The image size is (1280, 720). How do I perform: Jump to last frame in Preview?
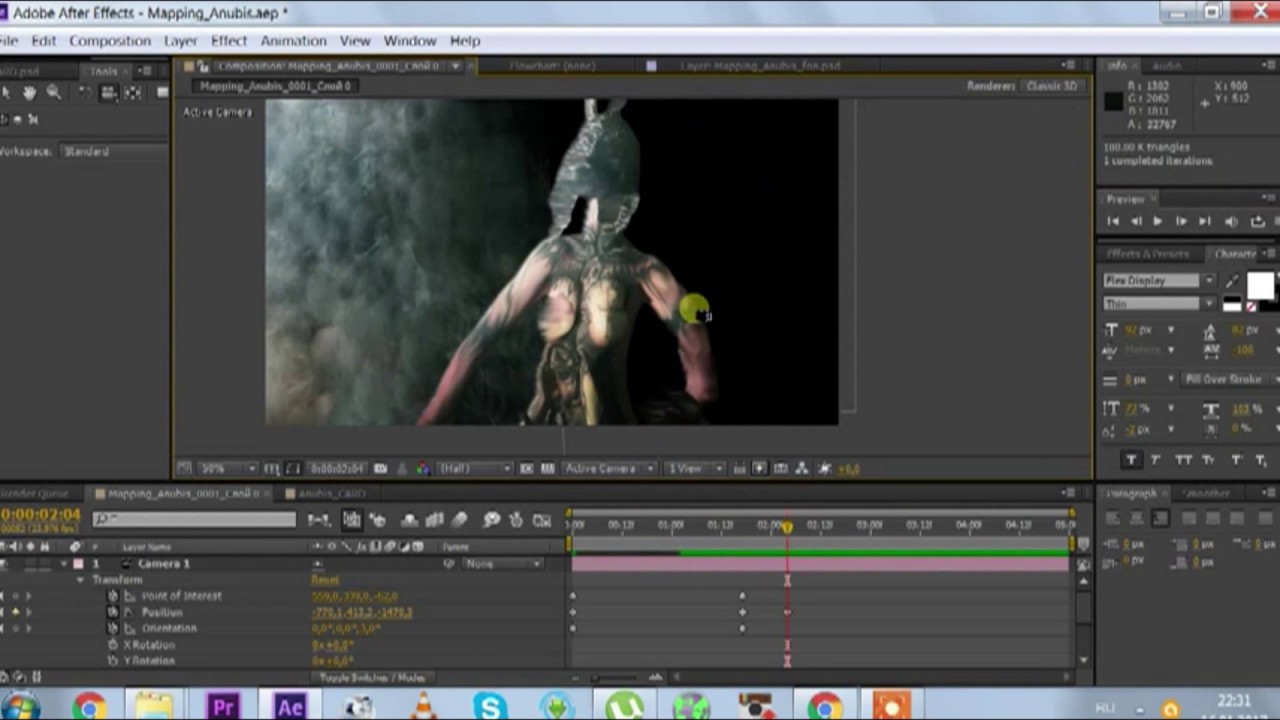point(1205,221)
